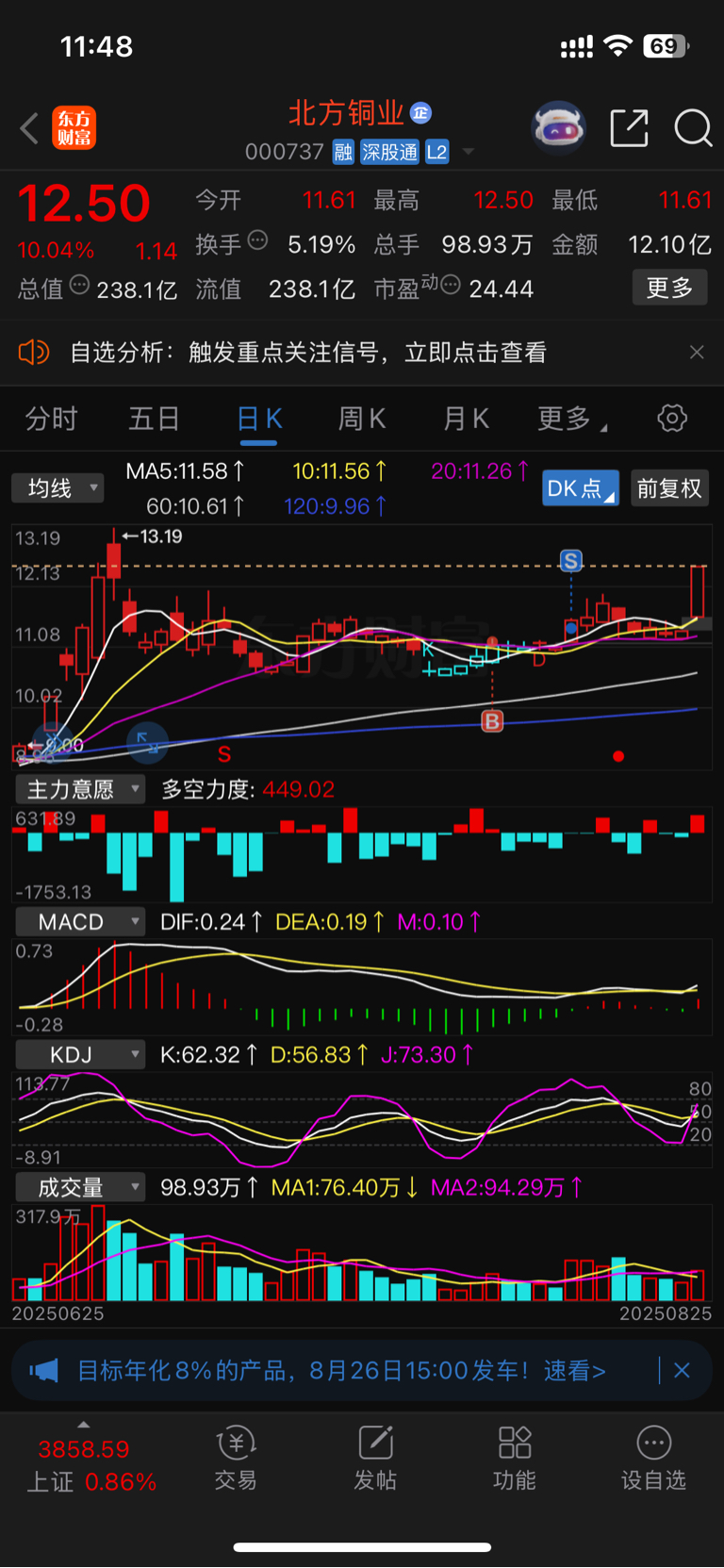Expand the stock code dropdown arrow
The width and height of the screenshot is (724, 1568).
coord(469,152)
